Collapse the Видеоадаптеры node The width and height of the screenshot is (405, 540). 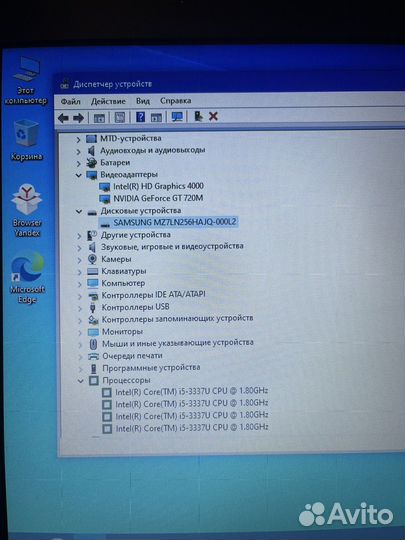(79, 176)
